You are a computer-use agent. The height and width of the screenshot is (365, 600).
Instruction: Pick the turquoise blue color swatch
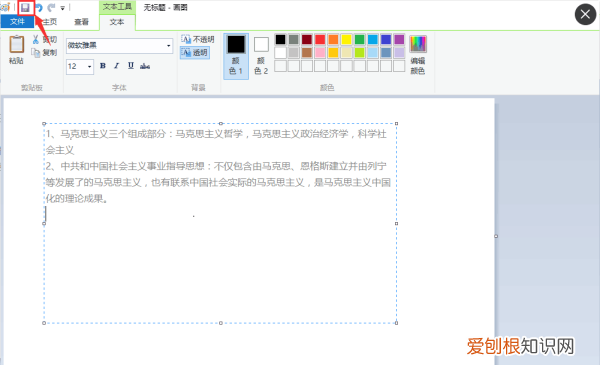(373, 39)
